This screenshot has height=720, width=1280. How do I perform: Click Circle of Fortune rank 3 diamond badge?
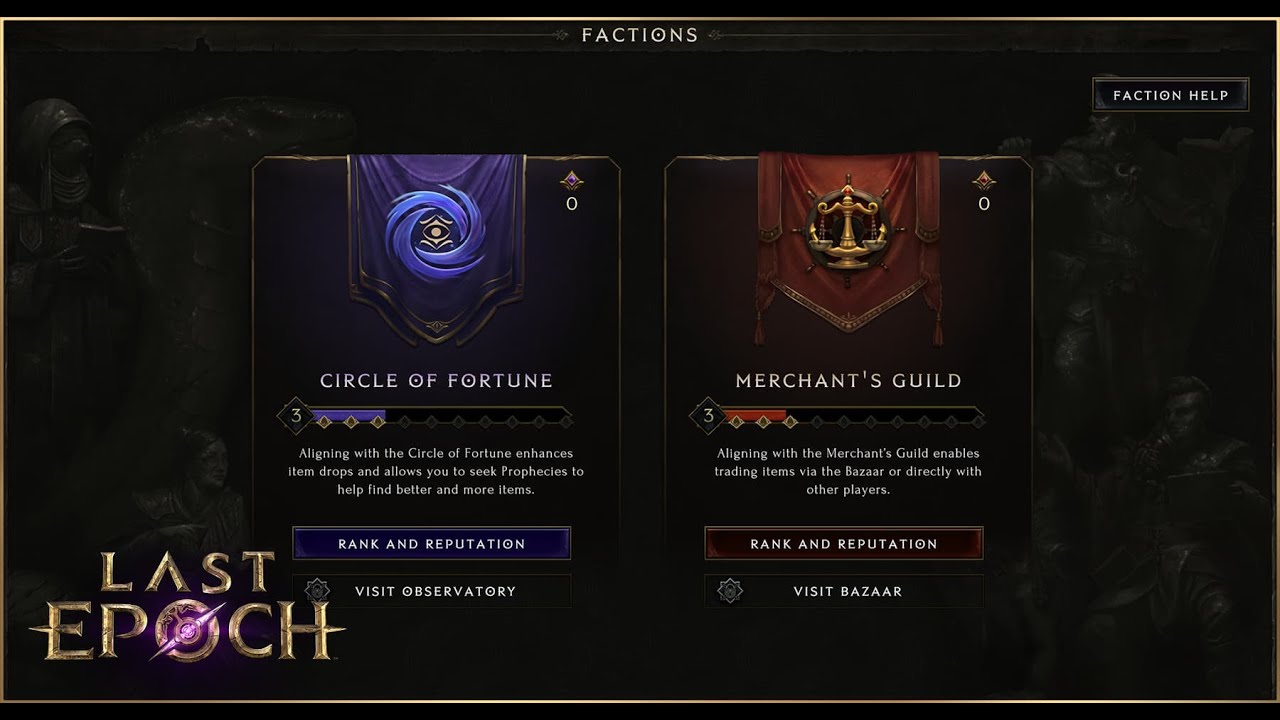(295, 416)
